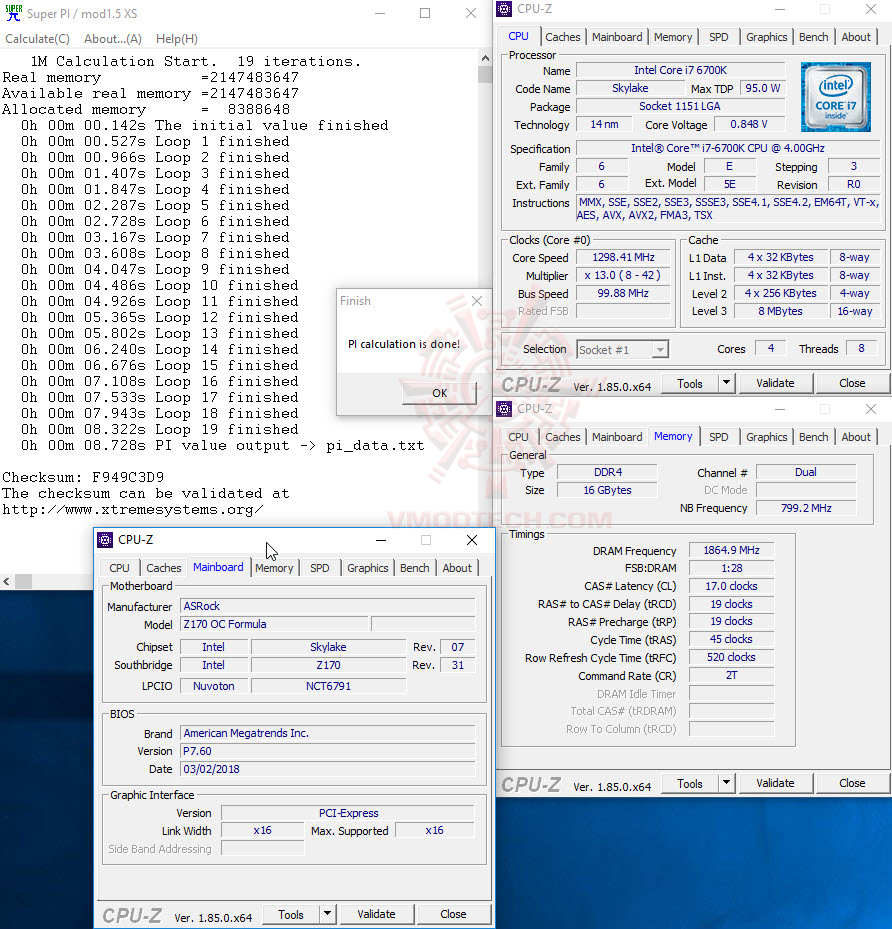Click the Intel Core i7 logo badge
Image resolution: width=892 pixels, height=929 pixels.
(836, 97)
